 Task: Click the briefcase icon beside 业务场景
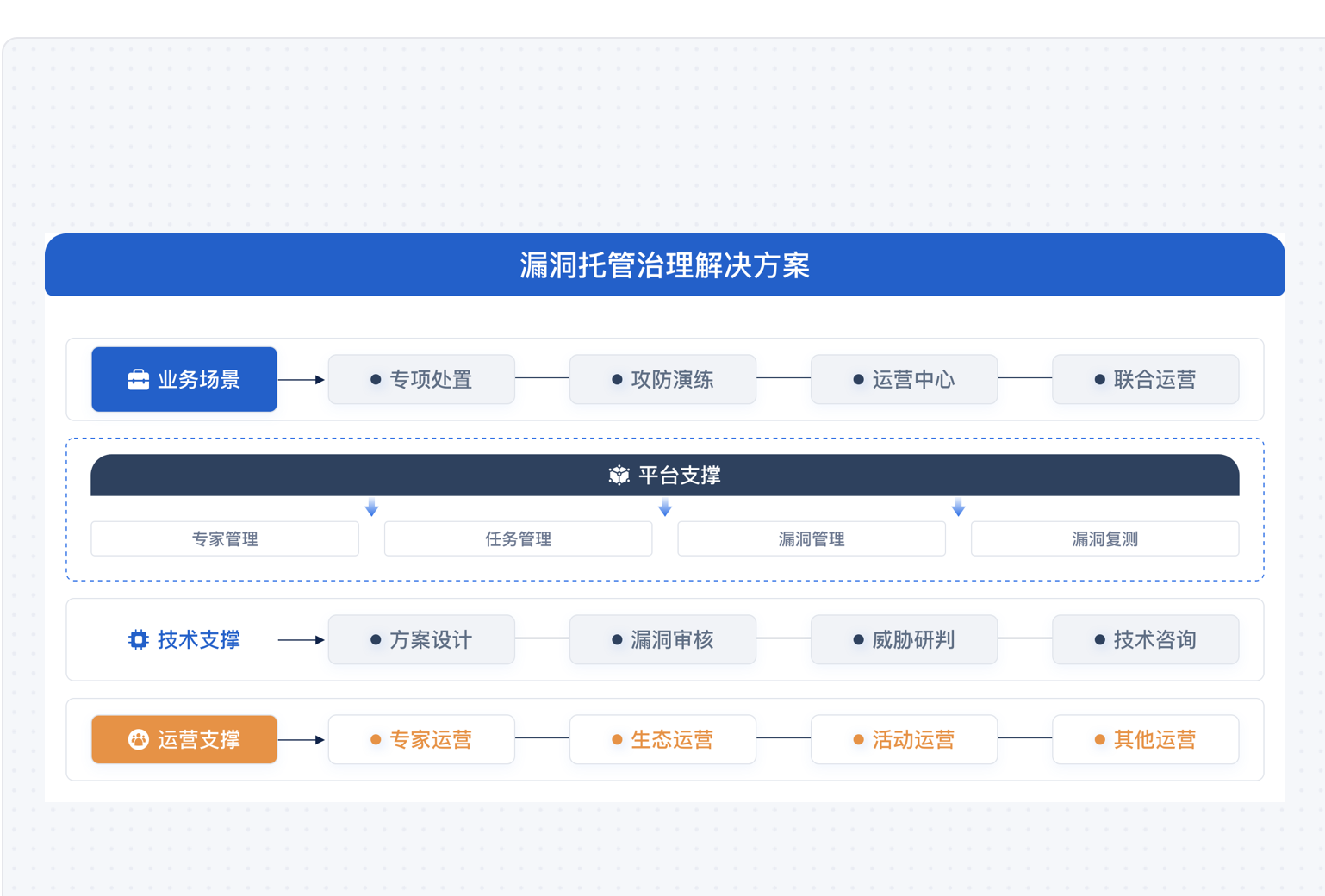tap(138, 380)
